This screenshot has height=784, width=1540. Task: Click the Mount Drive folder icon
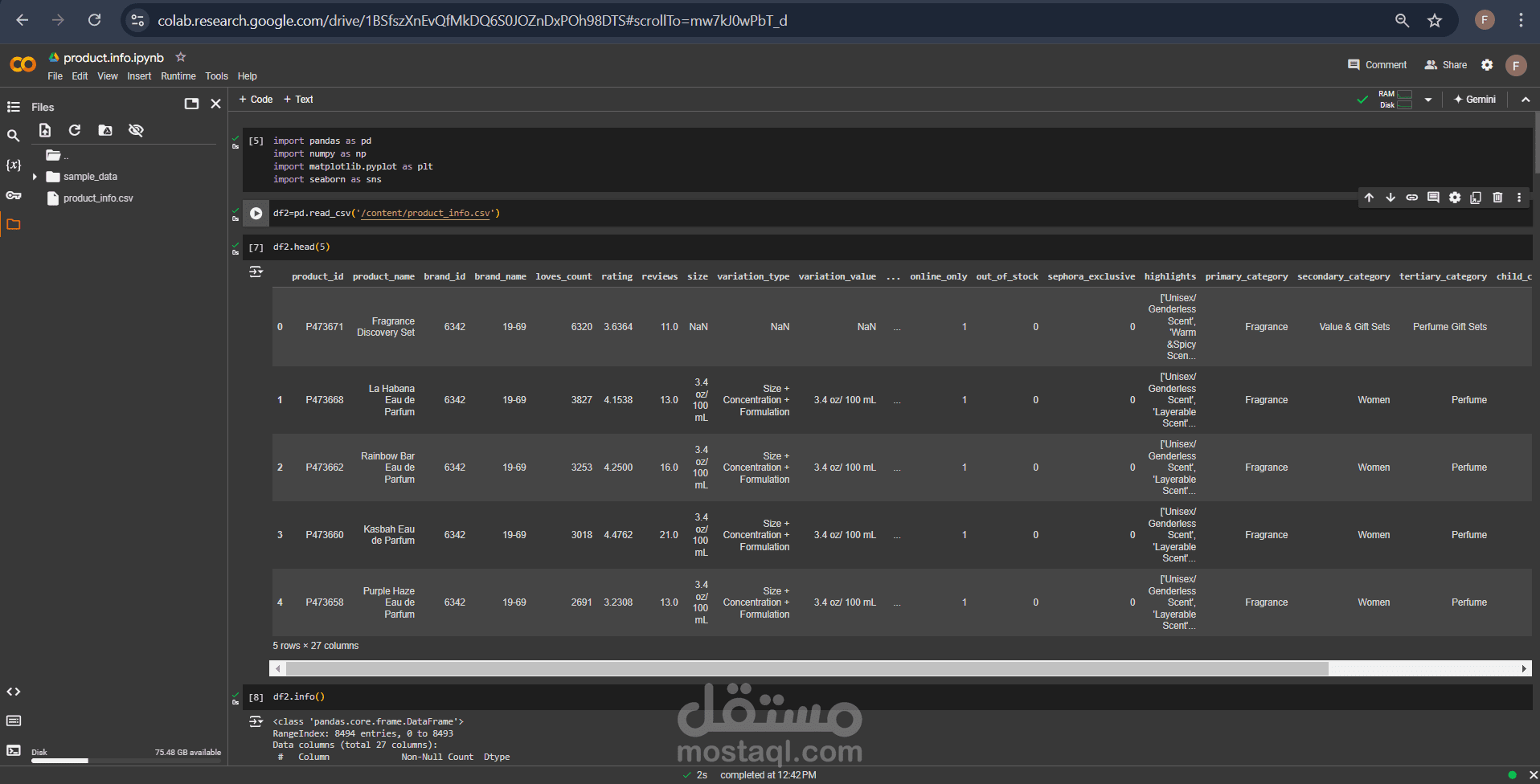tap(105, 130)
